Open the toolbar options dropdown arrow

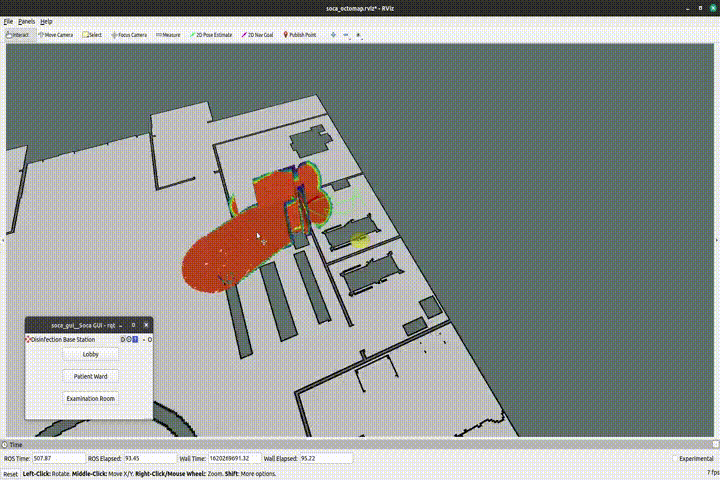click(x=358, y=34)
